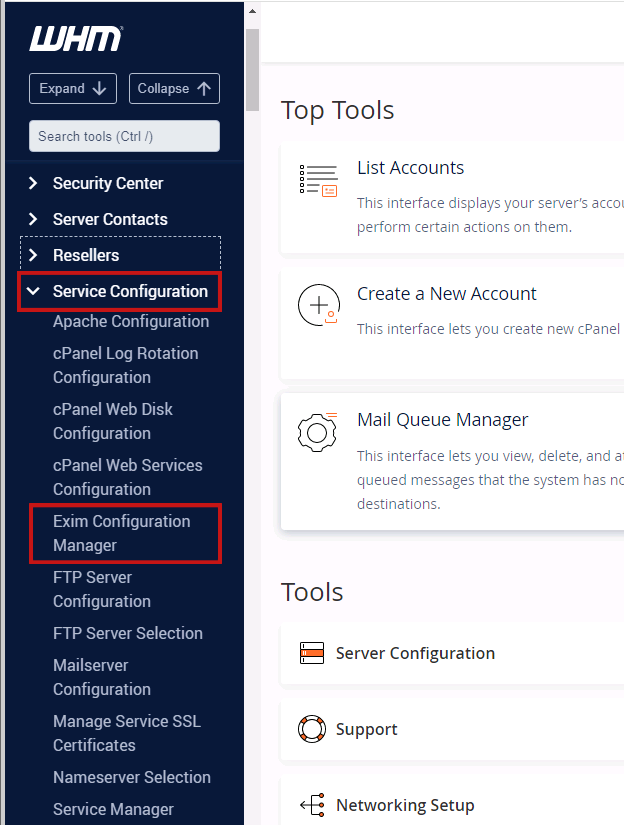Viewport: 624px width, 825px height.
Task: Open the Resellers menu section
Action: click(x=86, y=255)
